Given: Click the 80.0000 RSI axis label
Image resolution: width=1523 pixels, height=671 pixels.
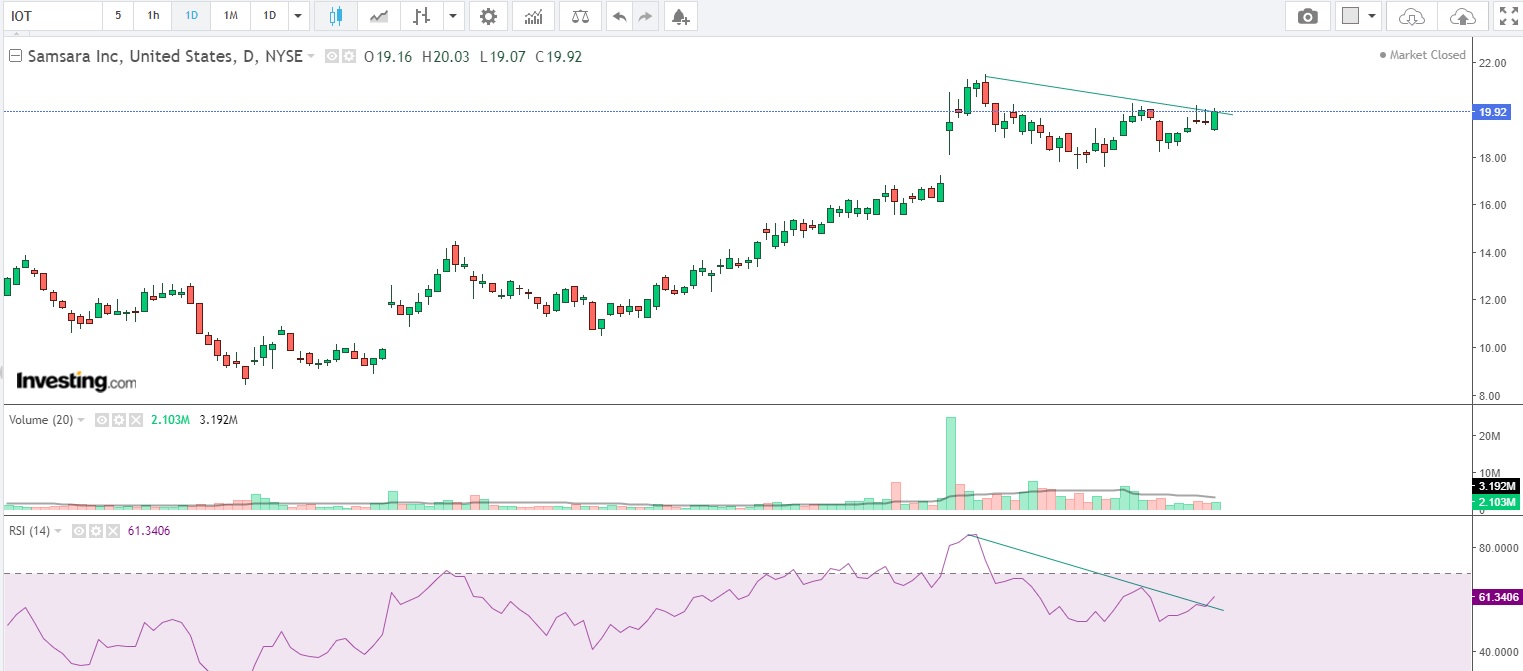Looking at the screenshot, I should coord(1498,548).
